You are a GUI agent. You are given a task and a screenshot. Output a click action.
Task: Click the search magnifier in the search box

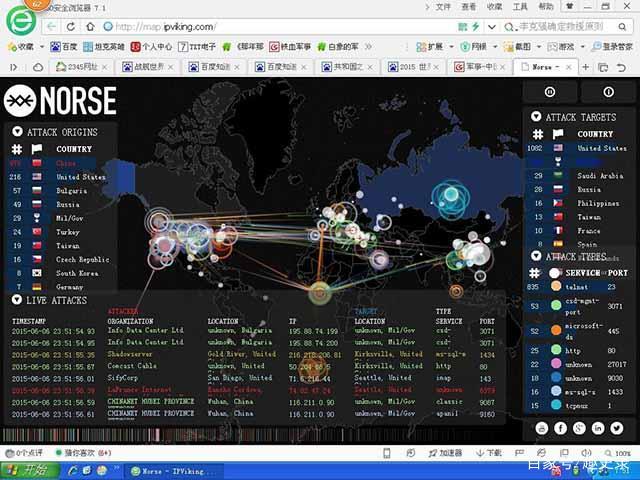pyautogui.click(x=622, y=27)
